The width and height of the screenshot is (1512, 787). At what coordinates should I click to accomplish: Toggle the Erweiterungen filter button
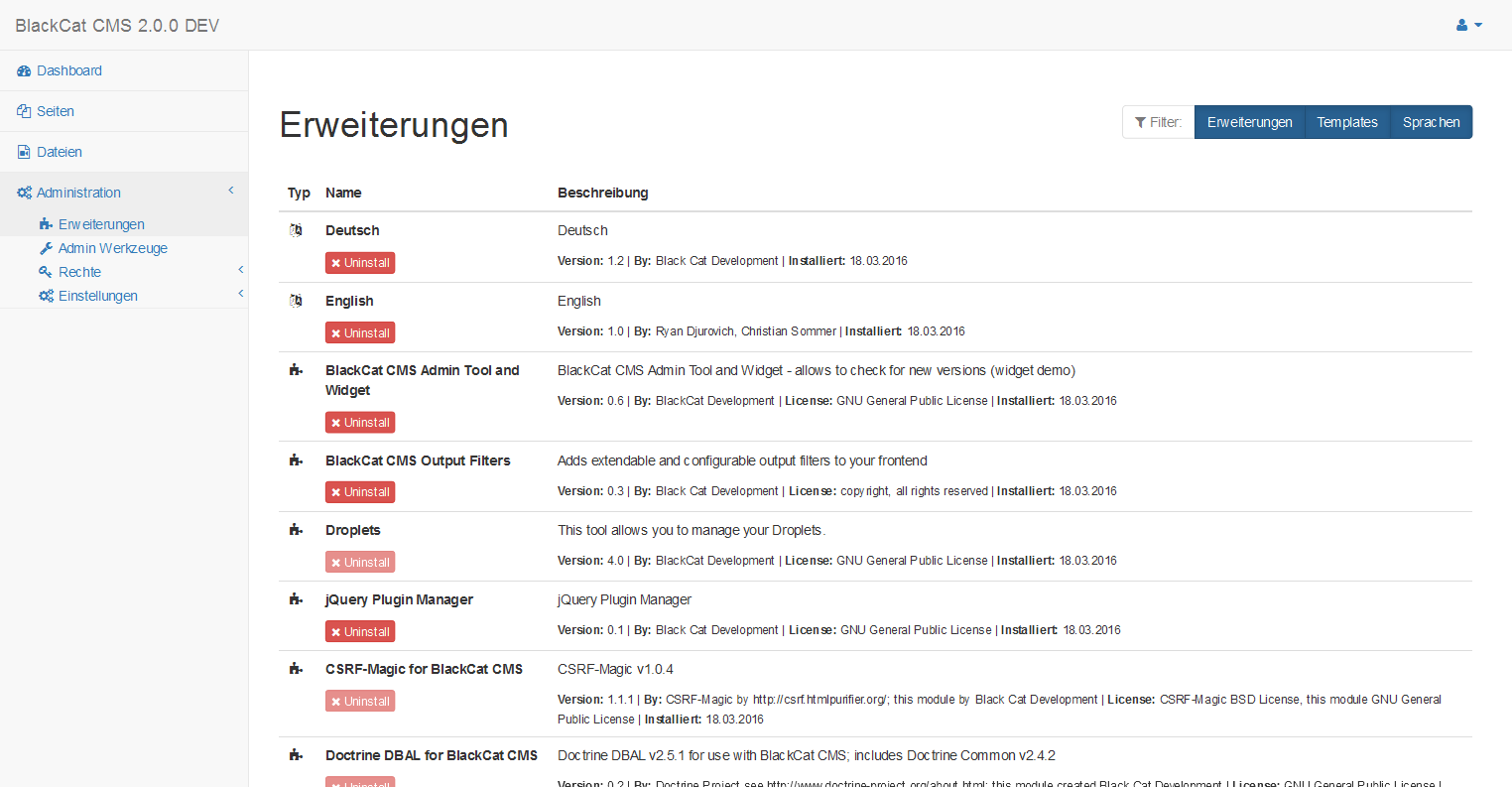coord(1249,122)
